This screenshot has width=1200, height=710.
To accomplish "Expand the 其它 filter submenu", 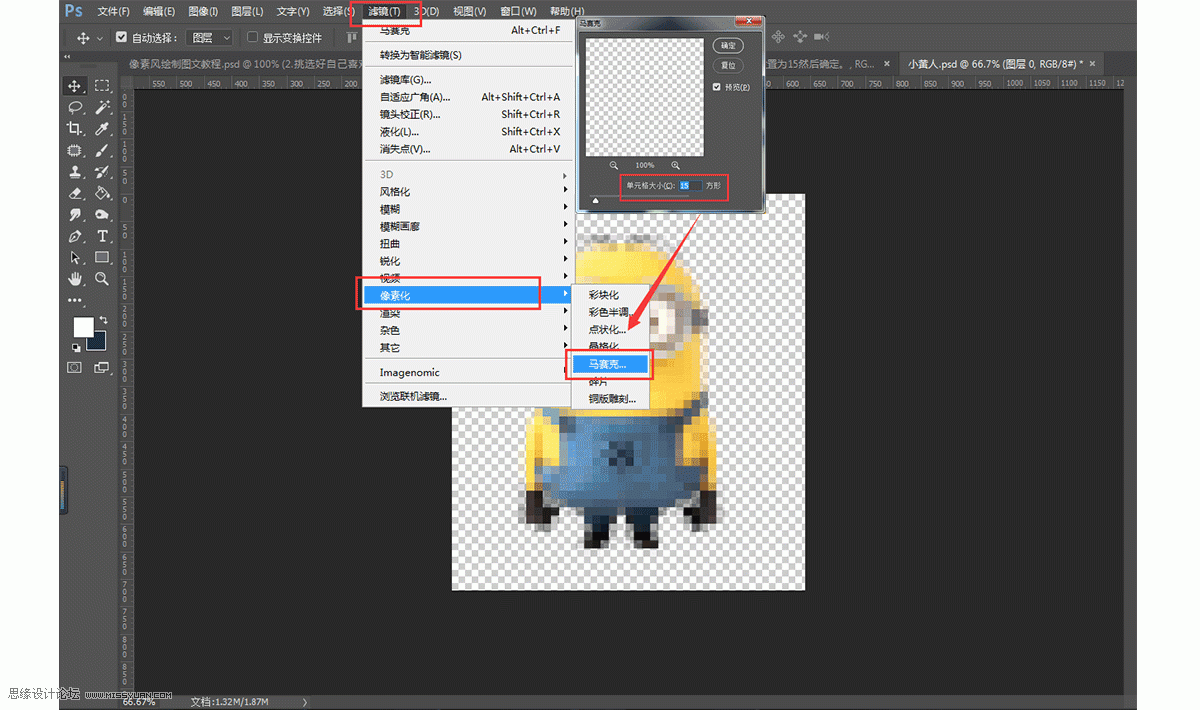I will click(468, 348).
